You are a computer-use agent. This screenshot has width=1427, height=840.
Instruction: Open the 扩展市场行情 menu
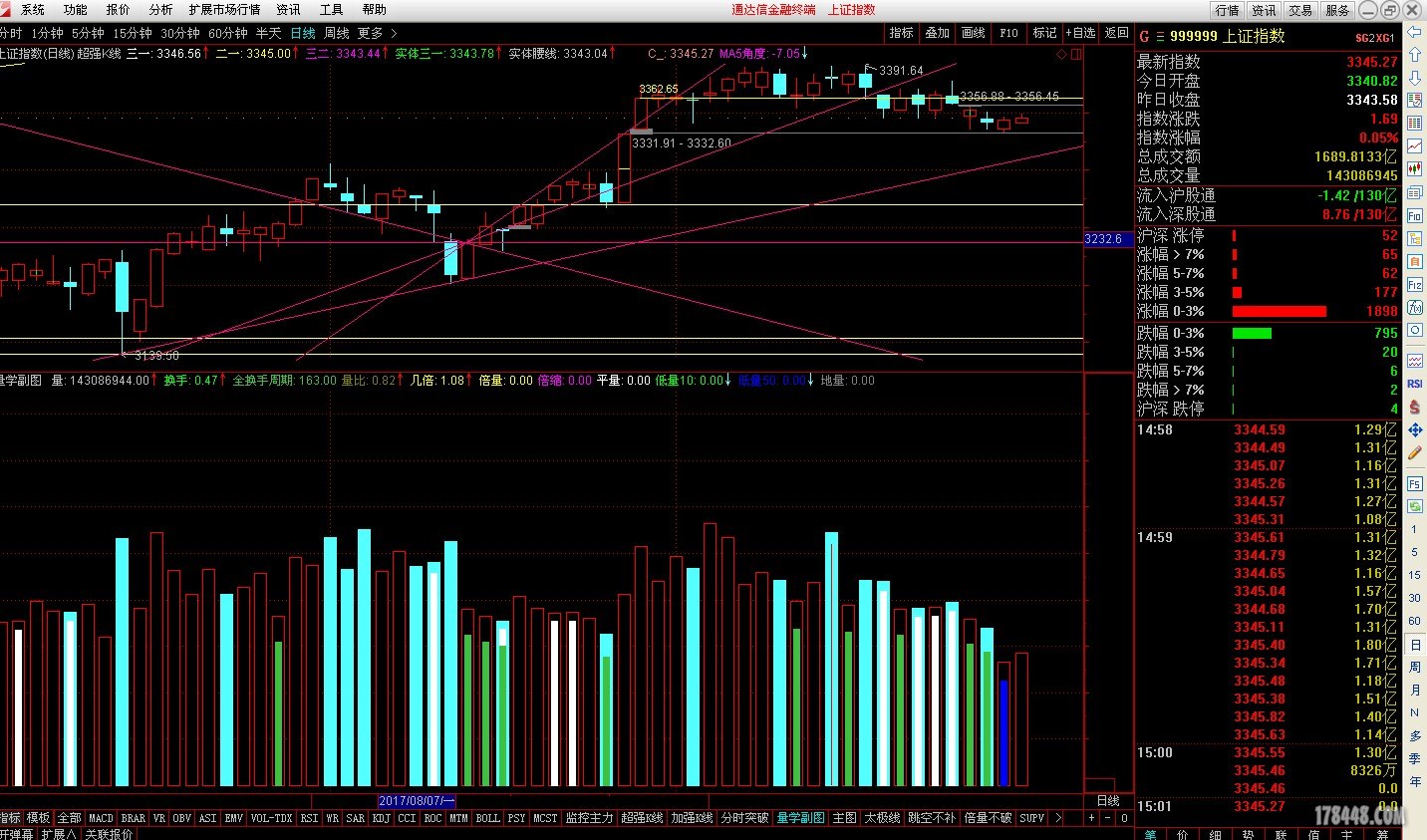224,10
